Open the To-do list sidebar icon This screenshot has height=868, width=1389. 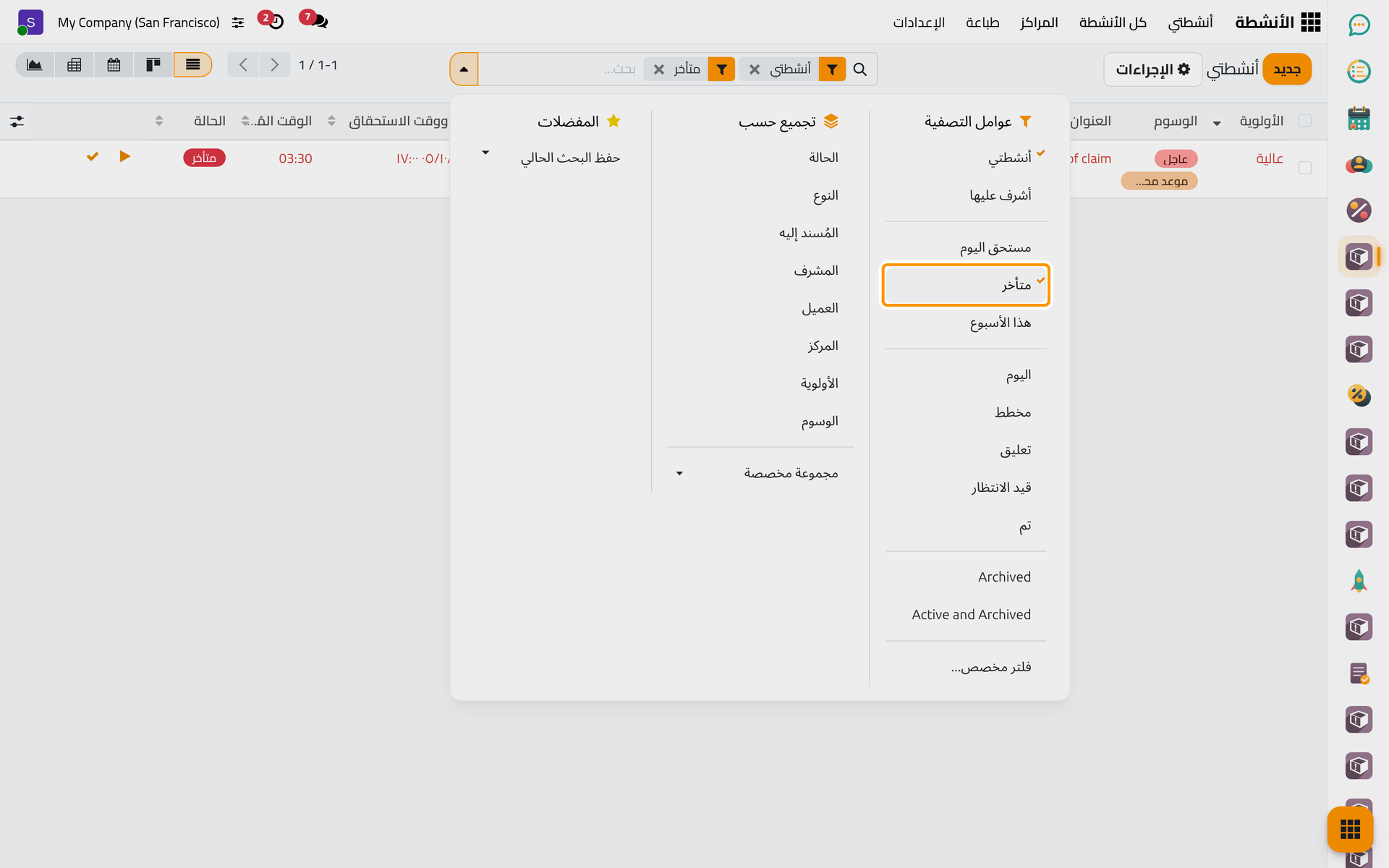(1359, 72)
